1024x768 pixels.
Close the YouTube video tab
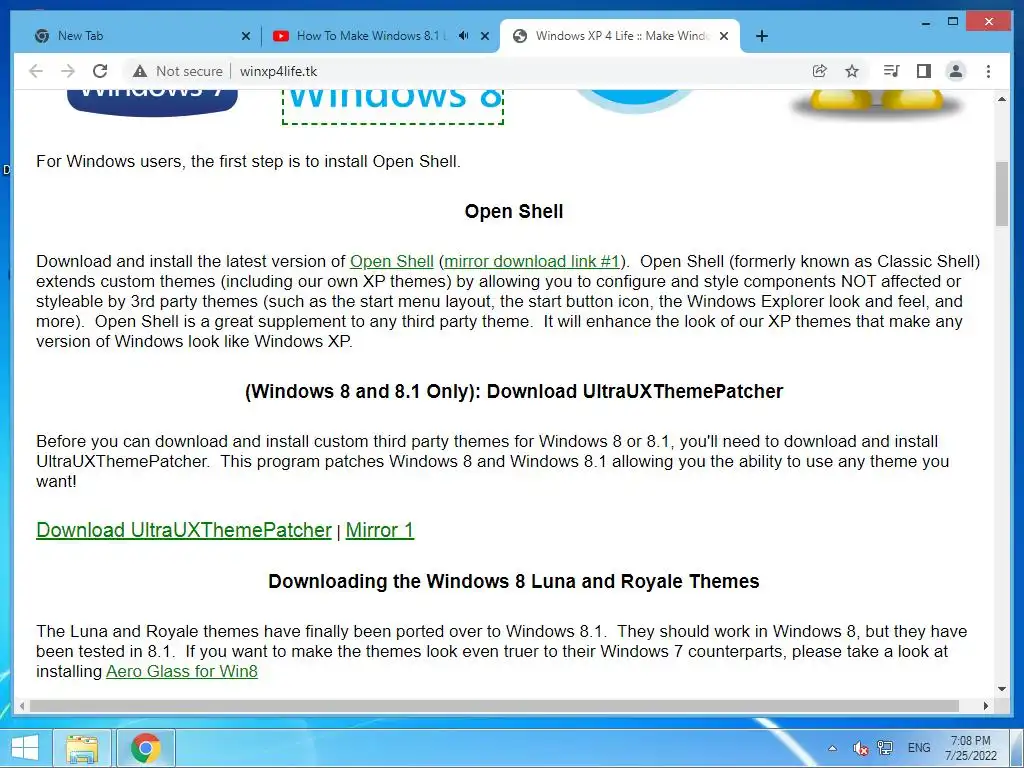(485, 36)
